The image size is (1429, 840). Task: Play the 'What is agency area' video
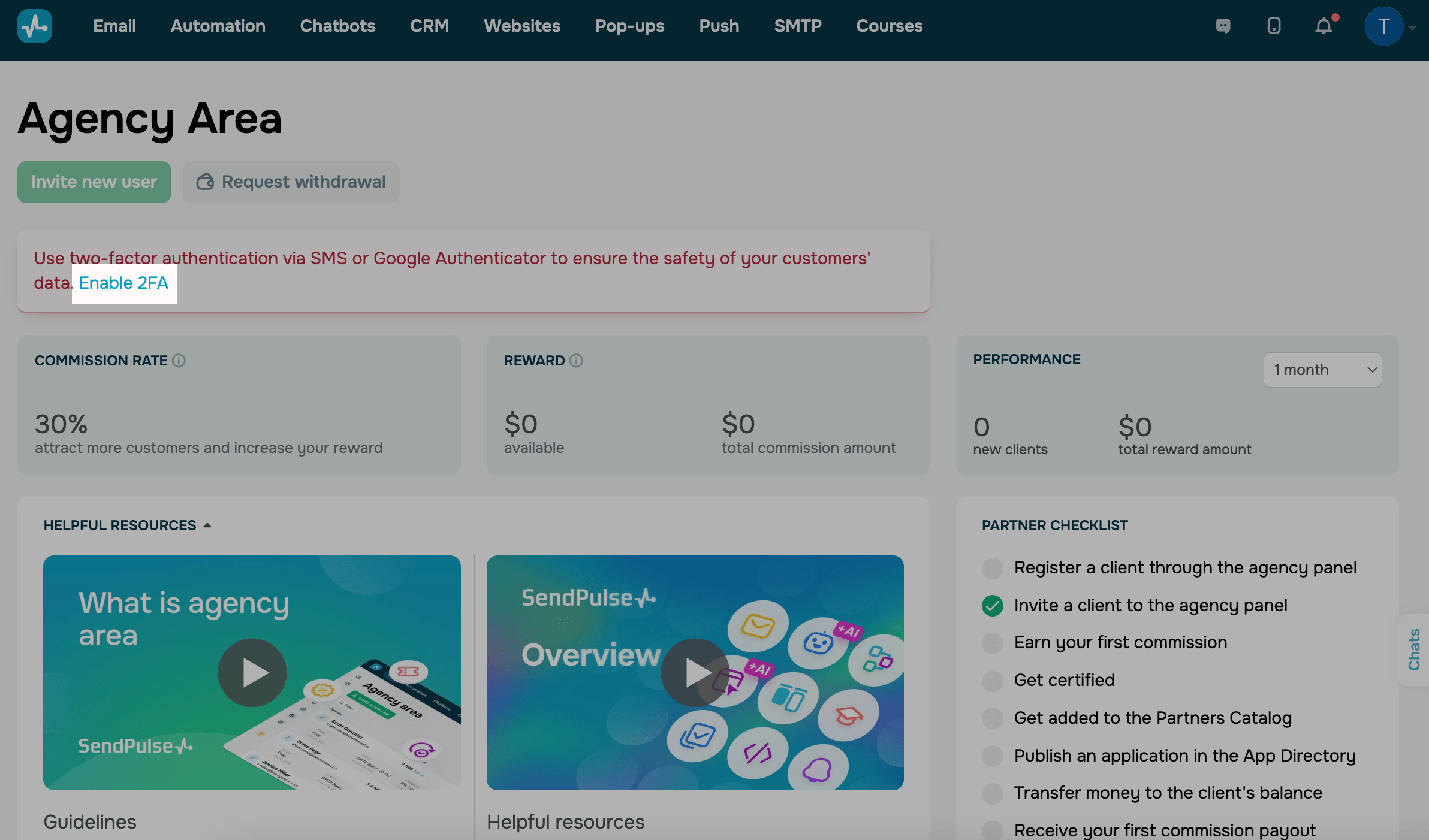tap(252, 672)
